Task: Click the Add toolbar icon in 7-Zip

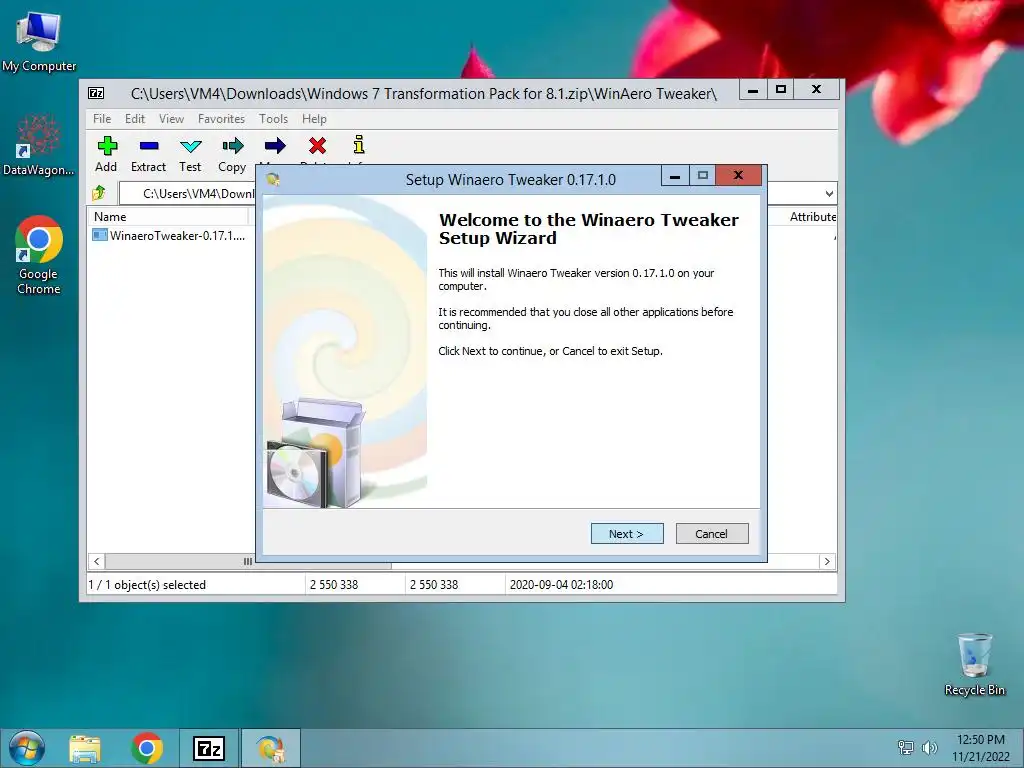Action: (107, 146)
